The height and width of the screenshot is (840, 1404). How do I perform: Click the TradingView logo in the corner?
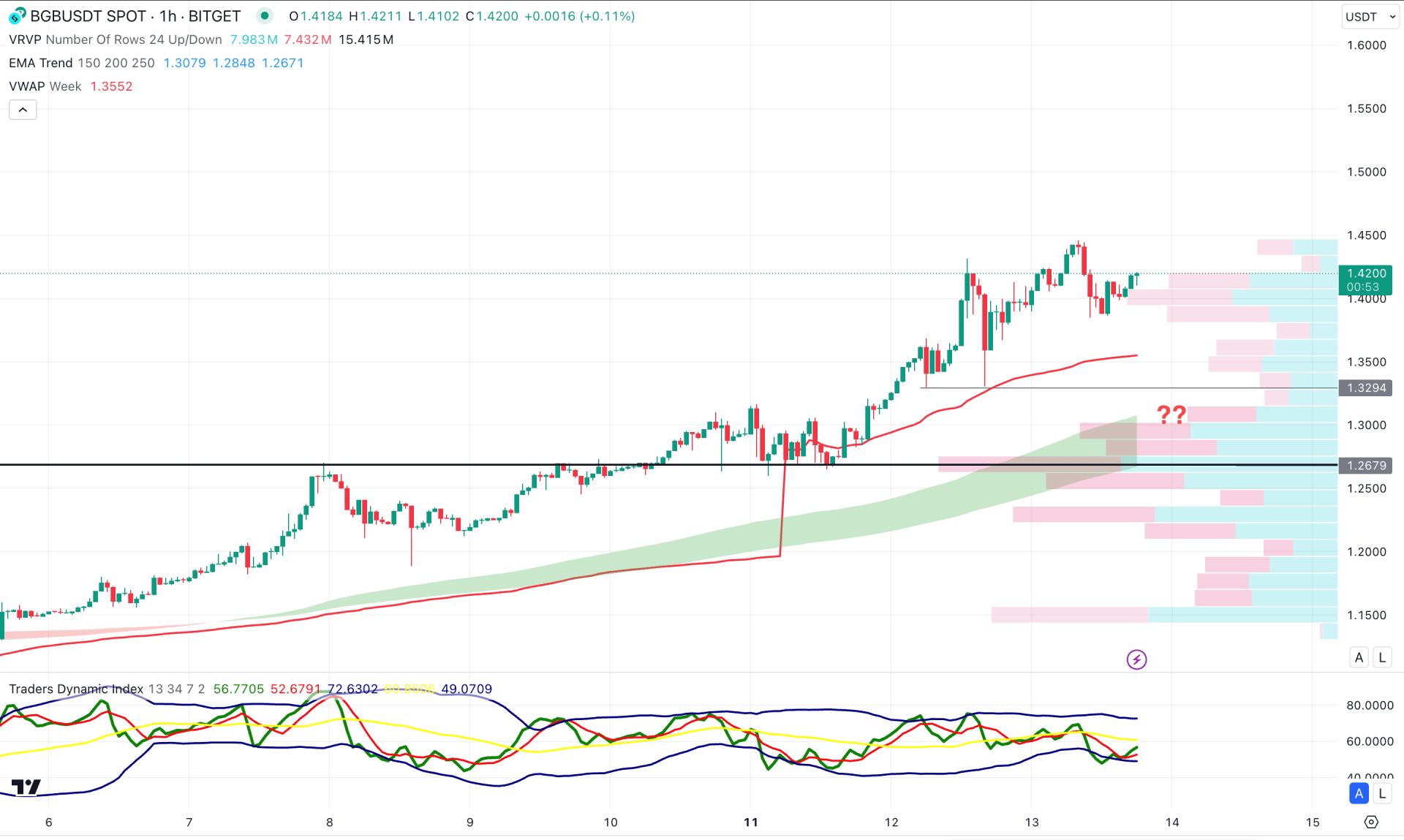tap(26, 787)
